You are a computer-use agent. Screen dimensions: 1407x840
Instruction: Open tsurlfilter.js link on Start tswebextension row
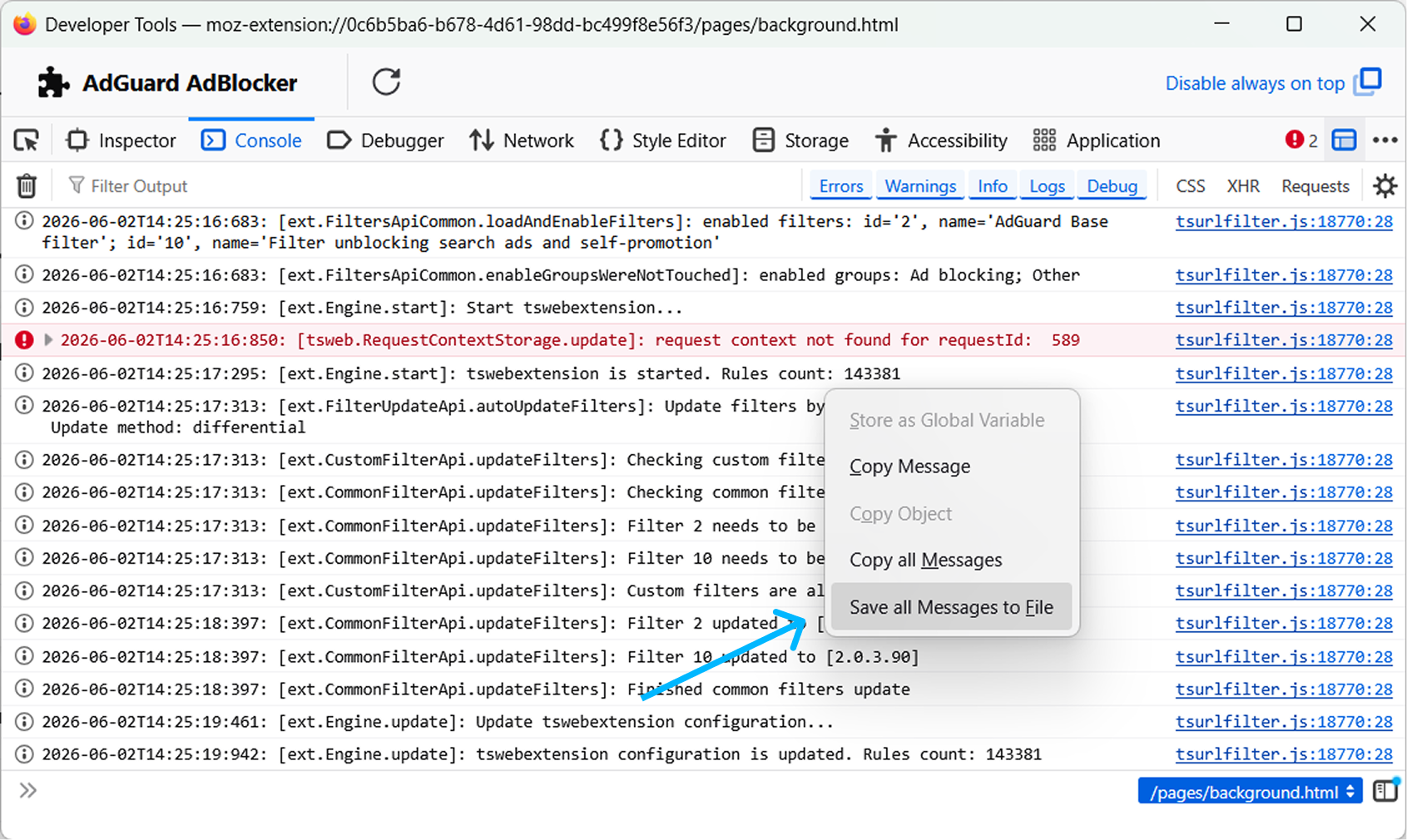1284,308
